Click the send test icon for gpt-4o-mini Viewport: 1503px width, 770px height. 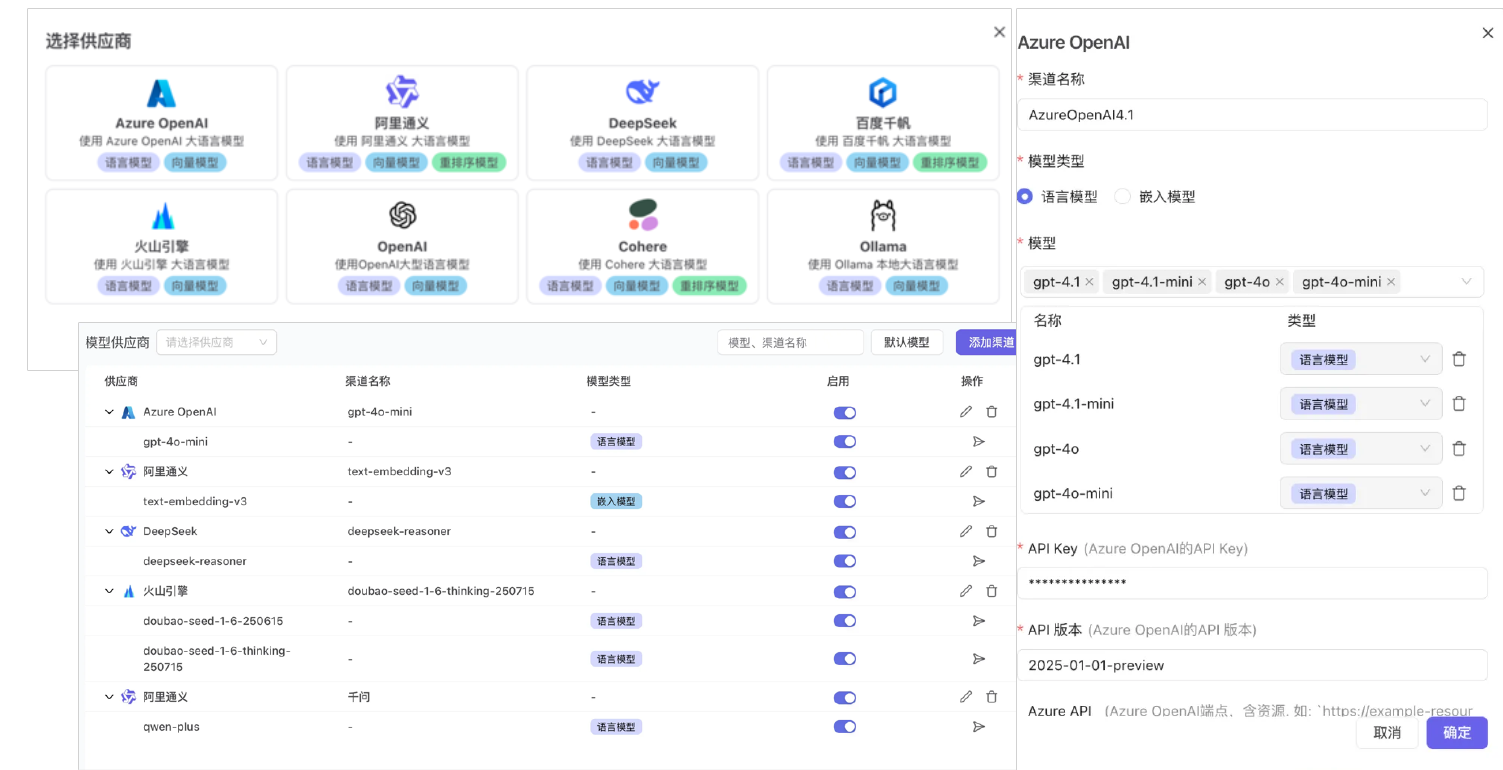coord(978,442)
